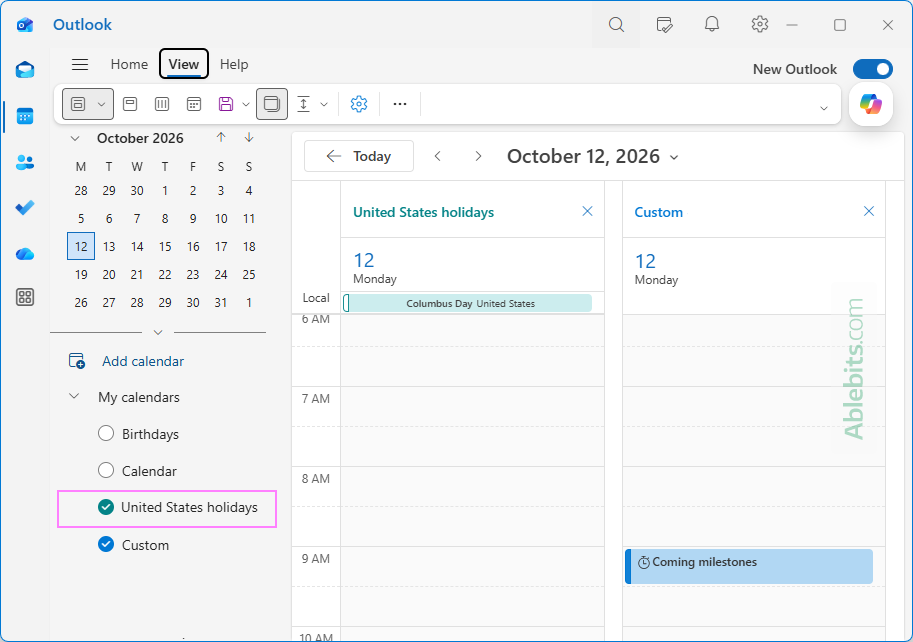Open To Do checkmark app in sidebar
This screenshot has height=642, width=913.
coord(25,207)
